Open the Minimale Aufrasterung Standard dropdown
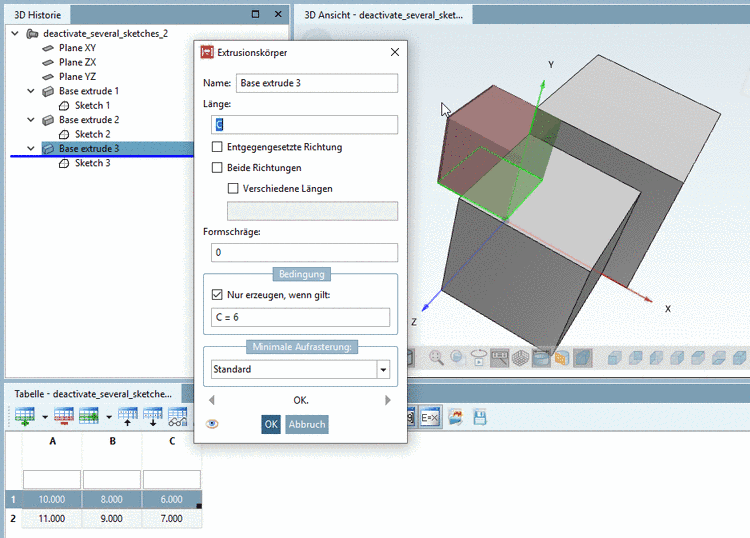The width and height of the screenshot is (750, 538). pos(383,369)
